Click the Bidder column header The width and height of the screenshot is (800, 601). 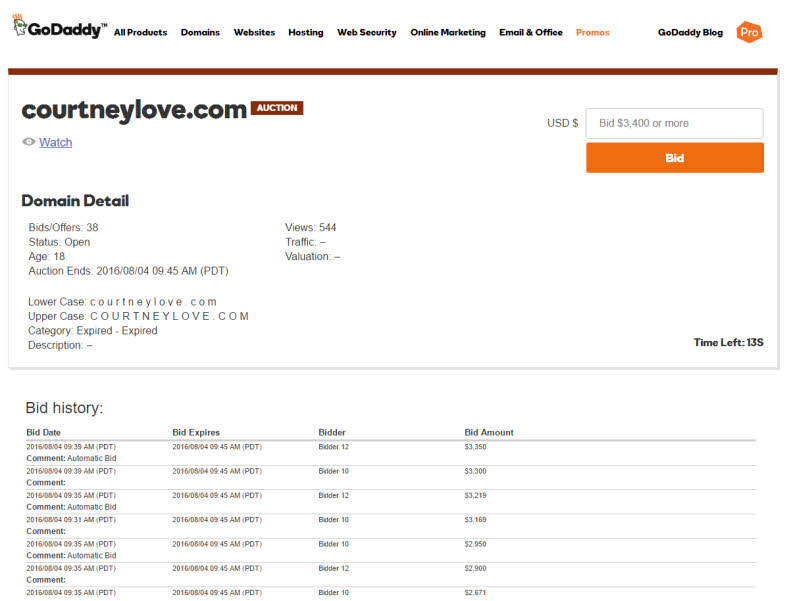click(332, 432)
